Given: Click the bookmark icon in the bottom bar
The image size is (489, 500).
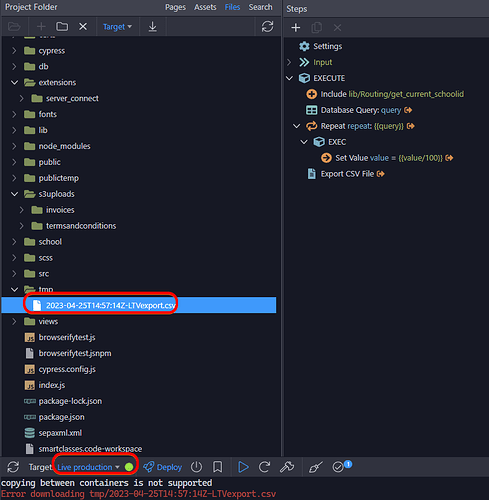Looking at the screenshot, I should (x=218, y=467).
